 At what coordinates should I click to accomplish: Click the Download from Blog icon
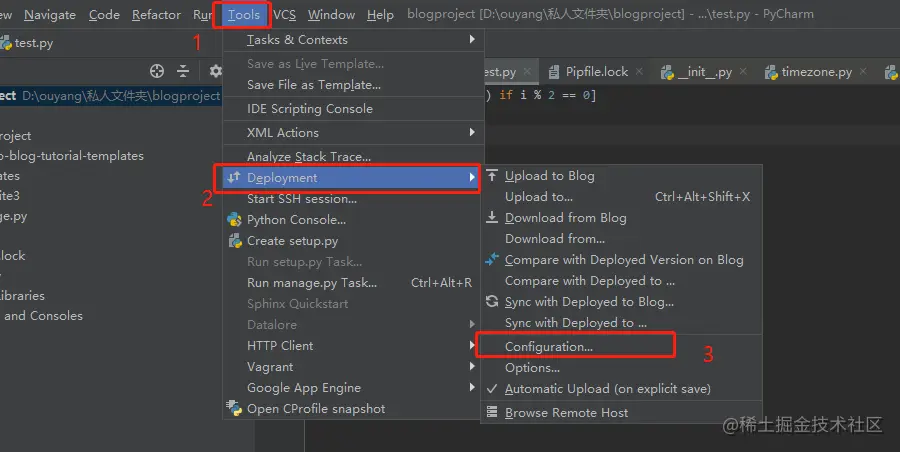492,217
